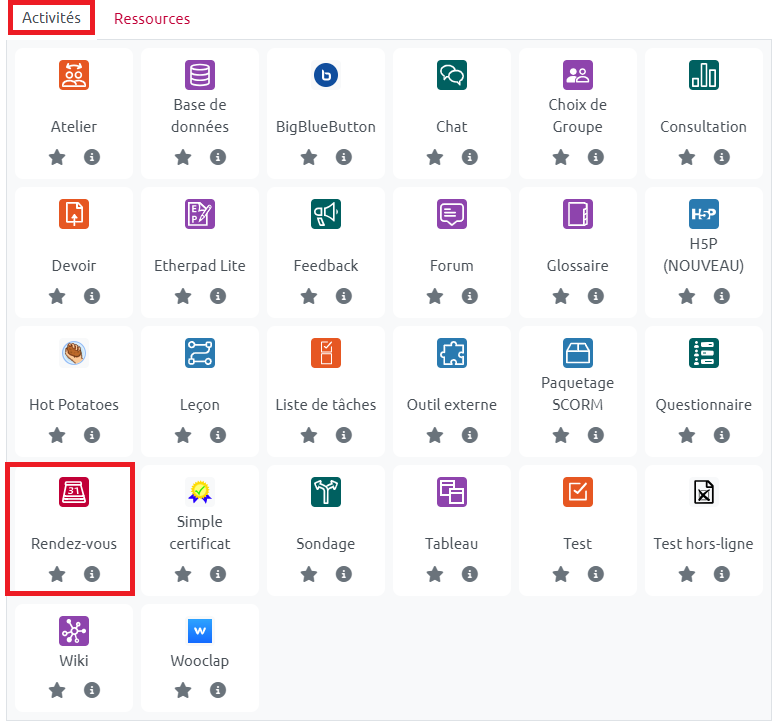Click the Paquetage SCORM icon

click(578, 353)
